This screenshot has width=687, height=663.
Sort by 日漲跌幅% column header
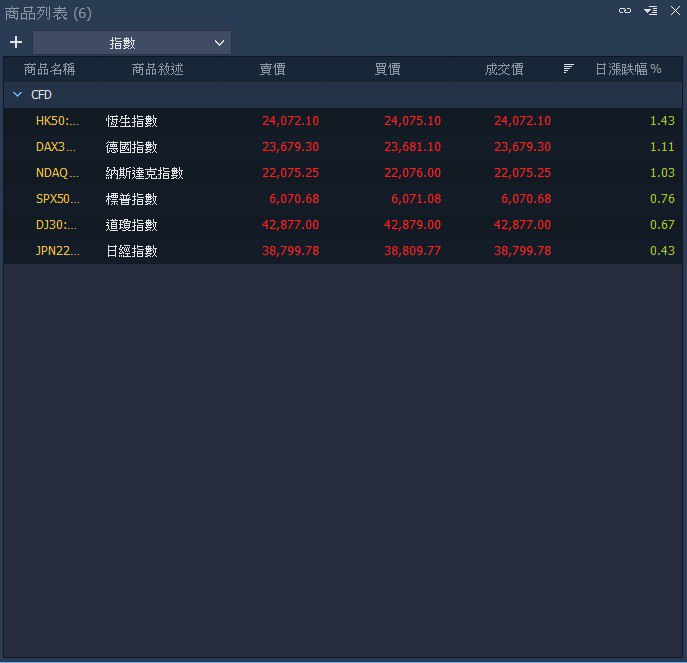click(628, 69)
